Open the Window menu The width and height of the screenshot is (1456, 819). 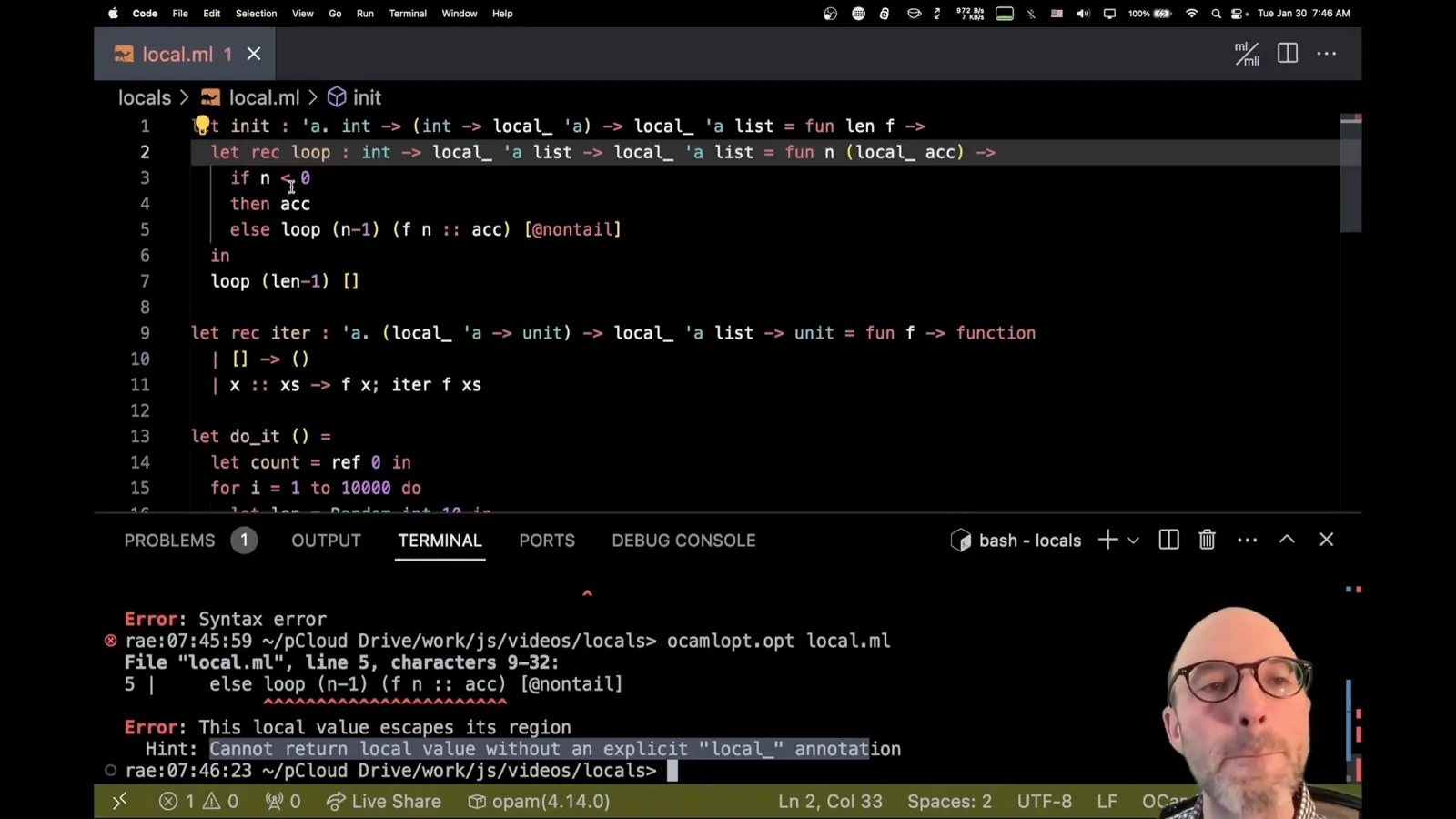coord(460,14)
